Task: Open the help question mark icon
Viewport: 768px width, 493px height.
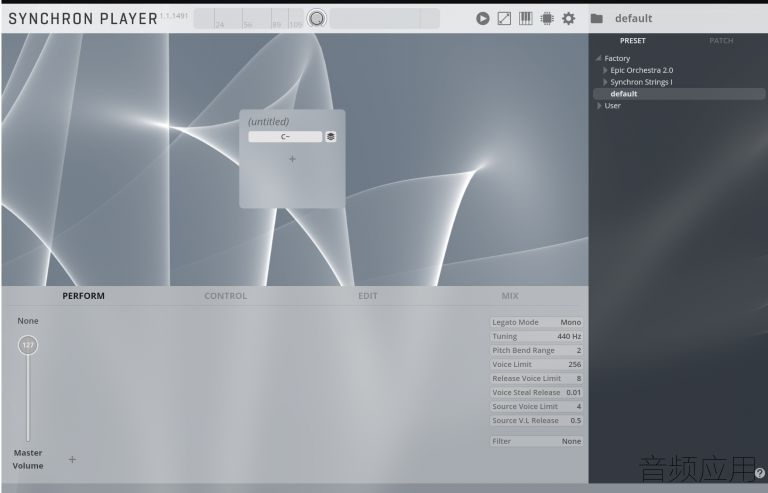Action: tap(760, 473)
